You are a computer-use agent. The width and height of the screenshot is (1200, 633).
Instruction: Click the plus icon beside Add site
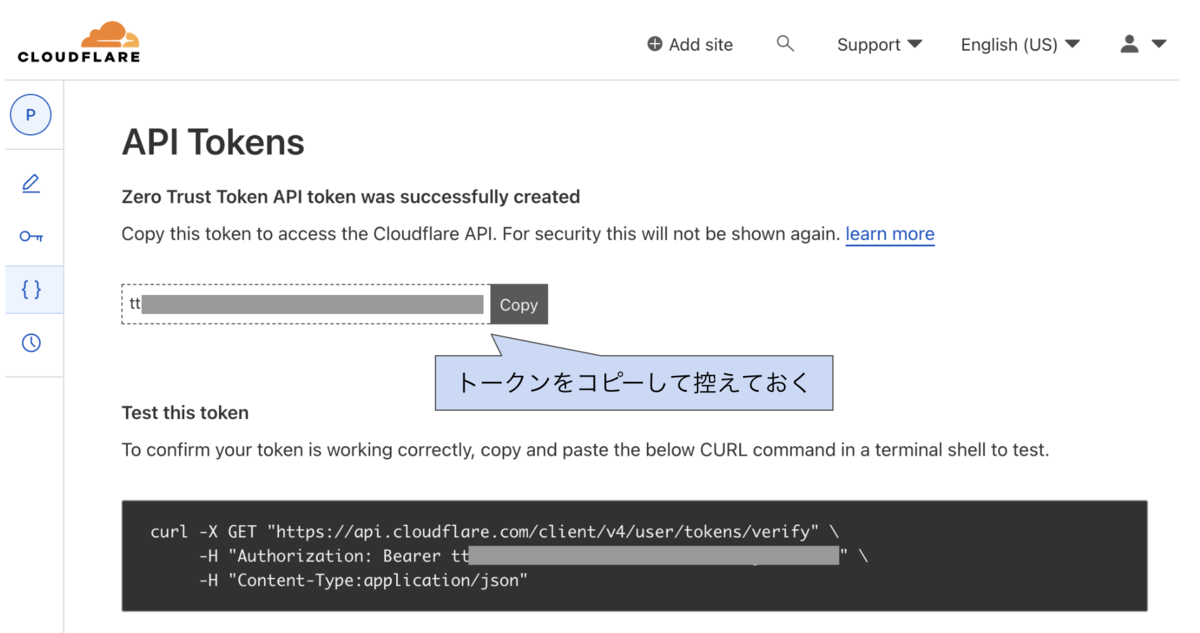(x=655, y=44)
